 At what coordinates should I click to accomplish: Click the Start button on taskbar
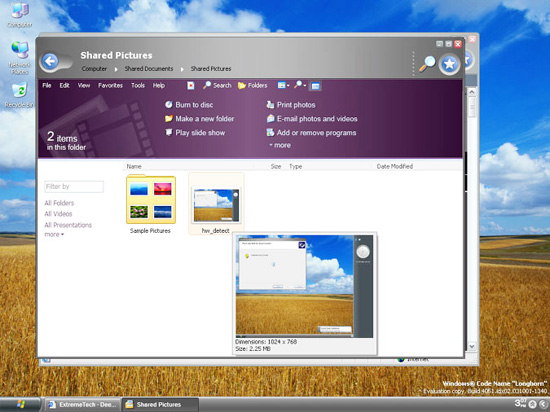[x=20, y=404]
